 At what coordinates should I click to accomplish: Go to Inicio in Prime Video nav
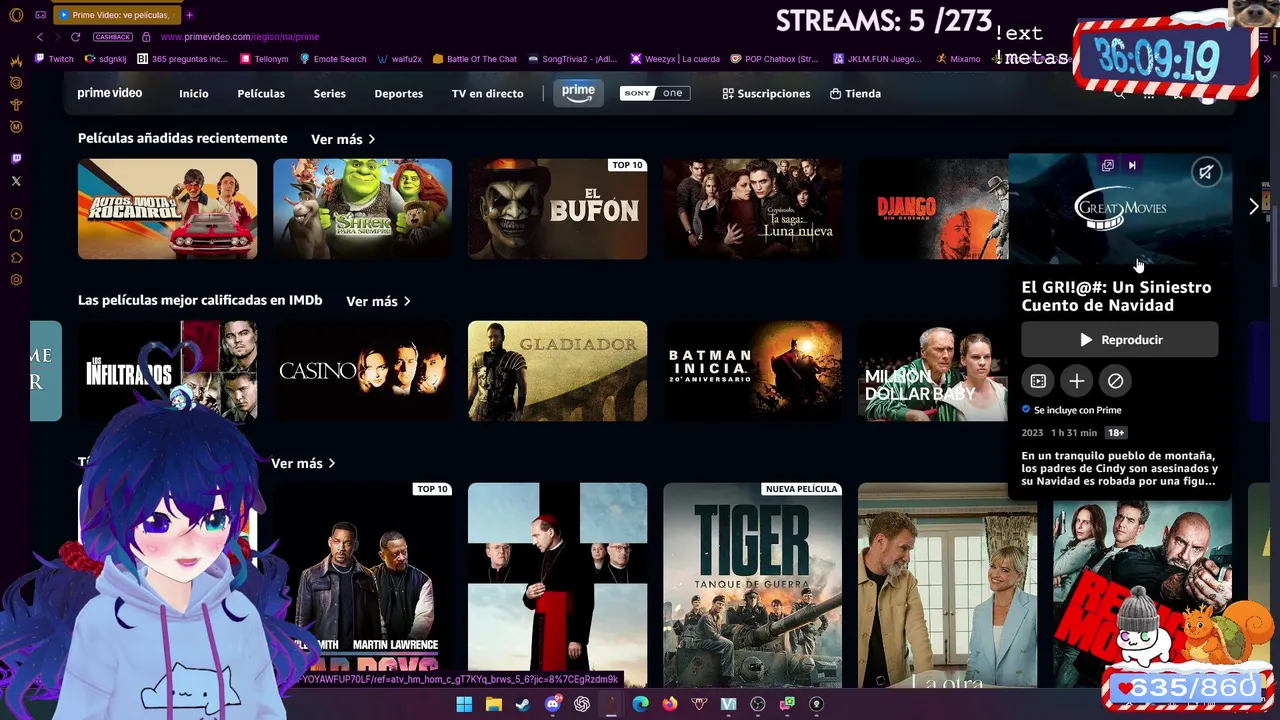coord(194,93)
